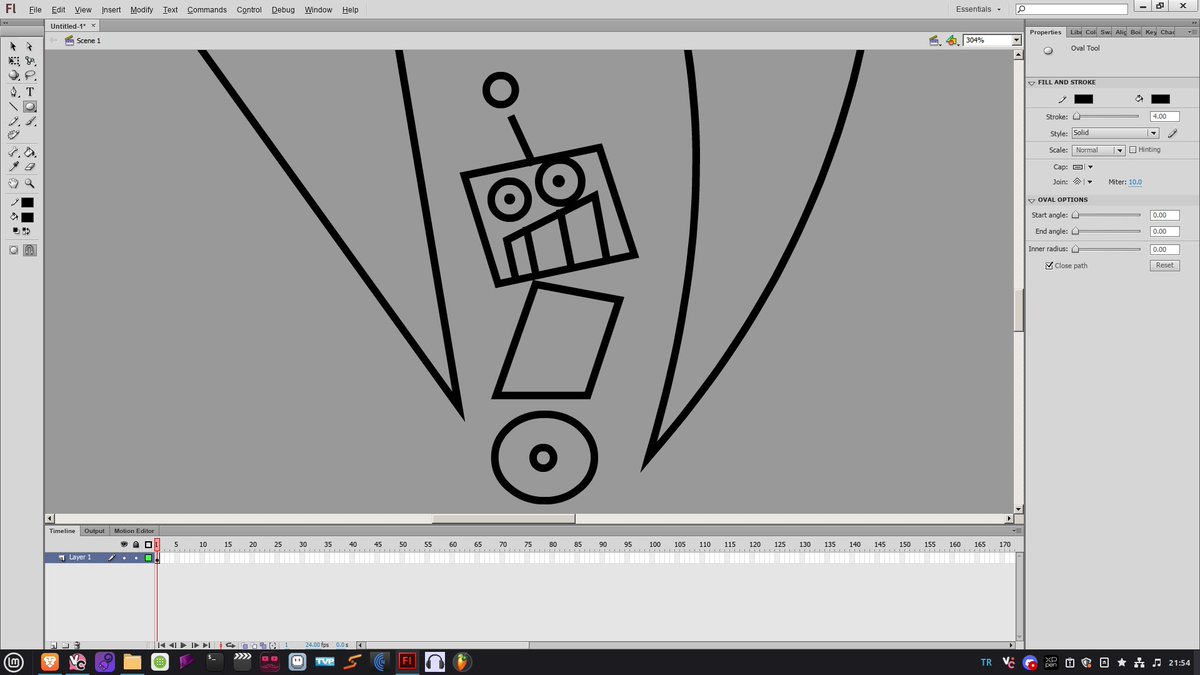Open the stroke color swatch in Properties

pyautogui.click(x=1083, y=99)
